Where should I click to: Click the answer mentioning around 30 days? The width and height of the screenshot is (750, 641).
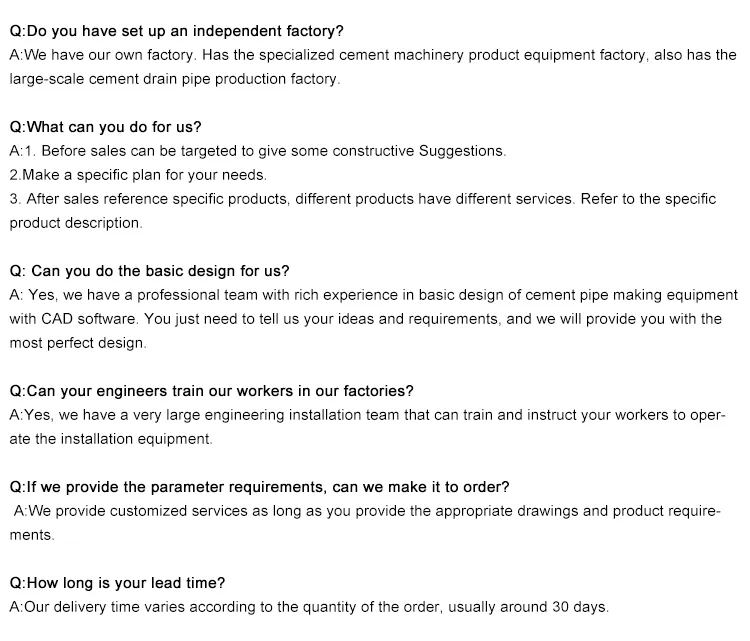click(x=308, y=607)
